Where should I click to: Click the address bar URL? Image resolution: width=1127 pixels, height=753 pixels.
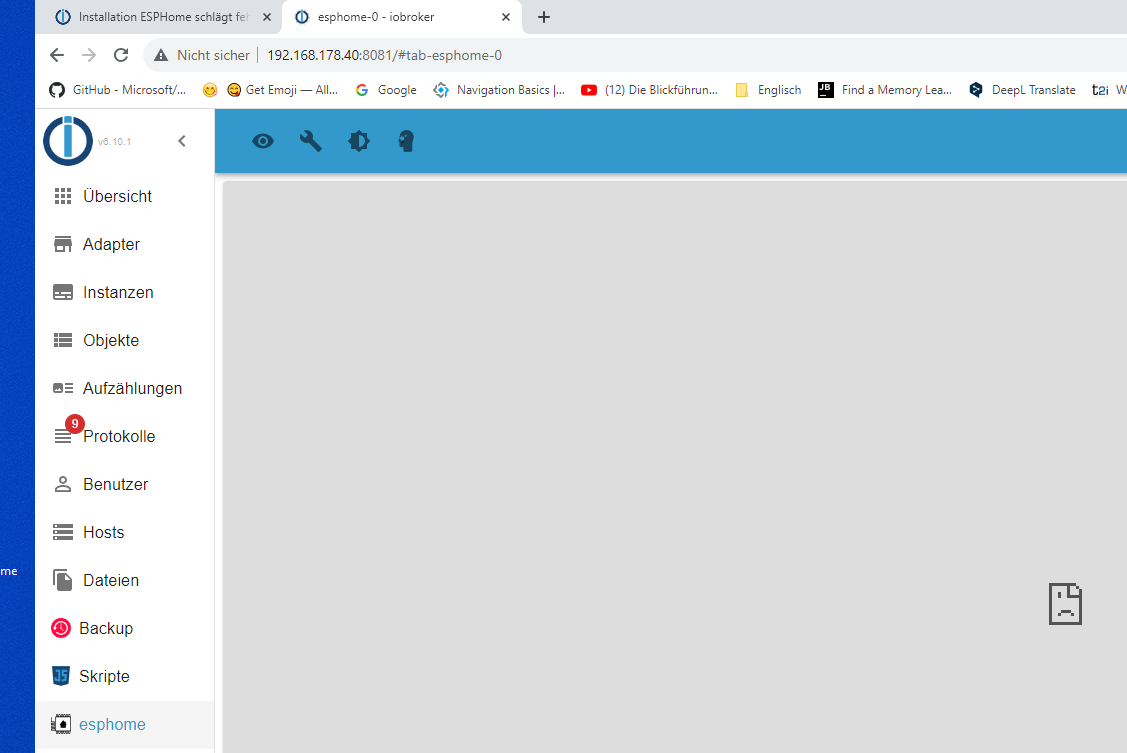(385, 55)
